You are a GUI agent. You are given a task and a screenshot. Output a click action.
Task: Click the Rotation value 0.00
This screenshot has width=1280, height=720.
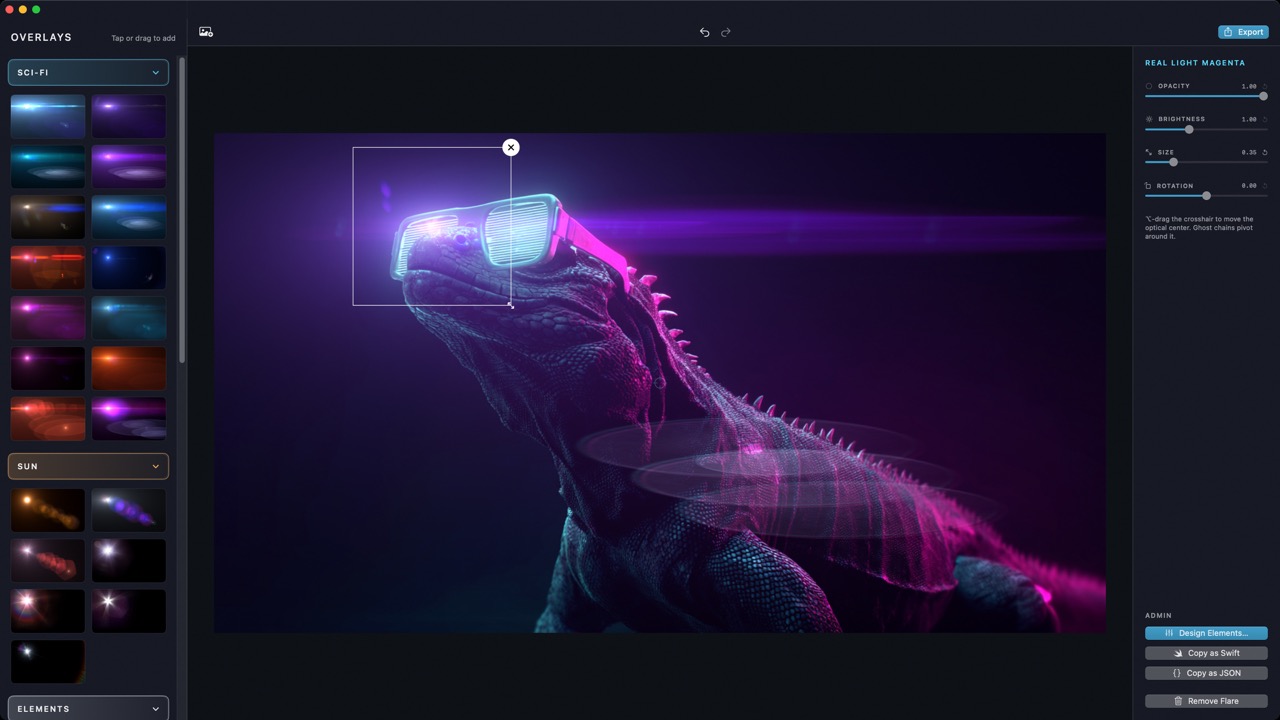1249,186
